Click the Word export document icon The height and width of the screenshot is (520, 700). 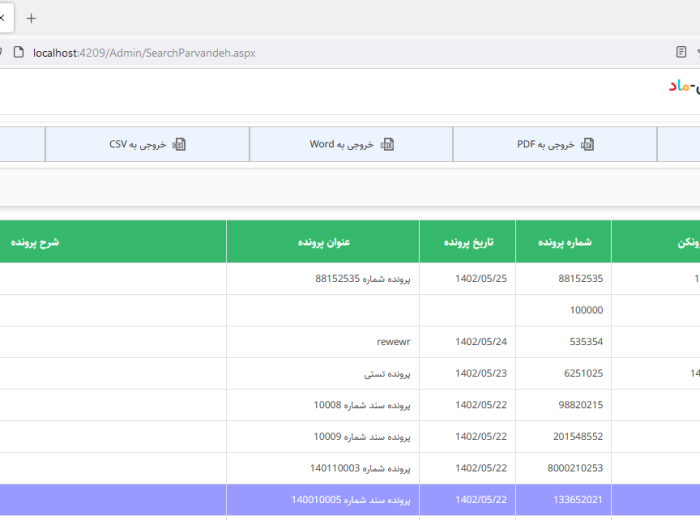pos(387,144)
